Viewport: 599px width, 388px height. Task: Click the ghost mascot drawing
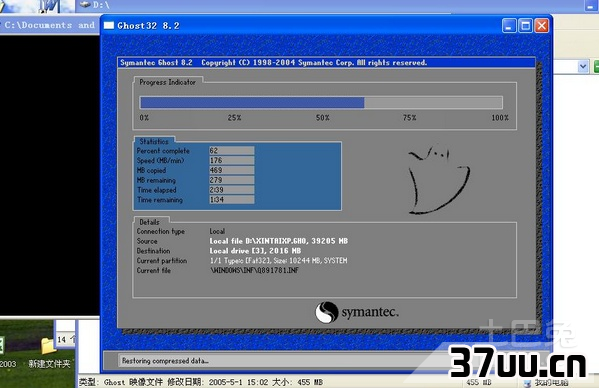(439, 179)
